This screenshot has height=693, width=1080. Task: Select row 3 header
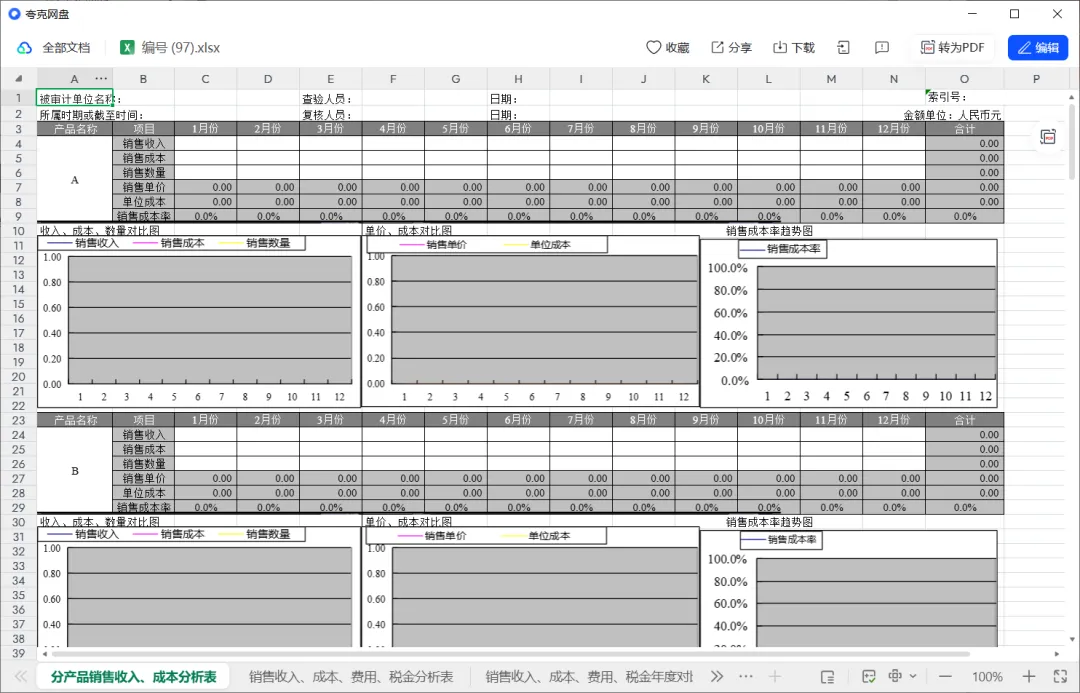(19, 129)
